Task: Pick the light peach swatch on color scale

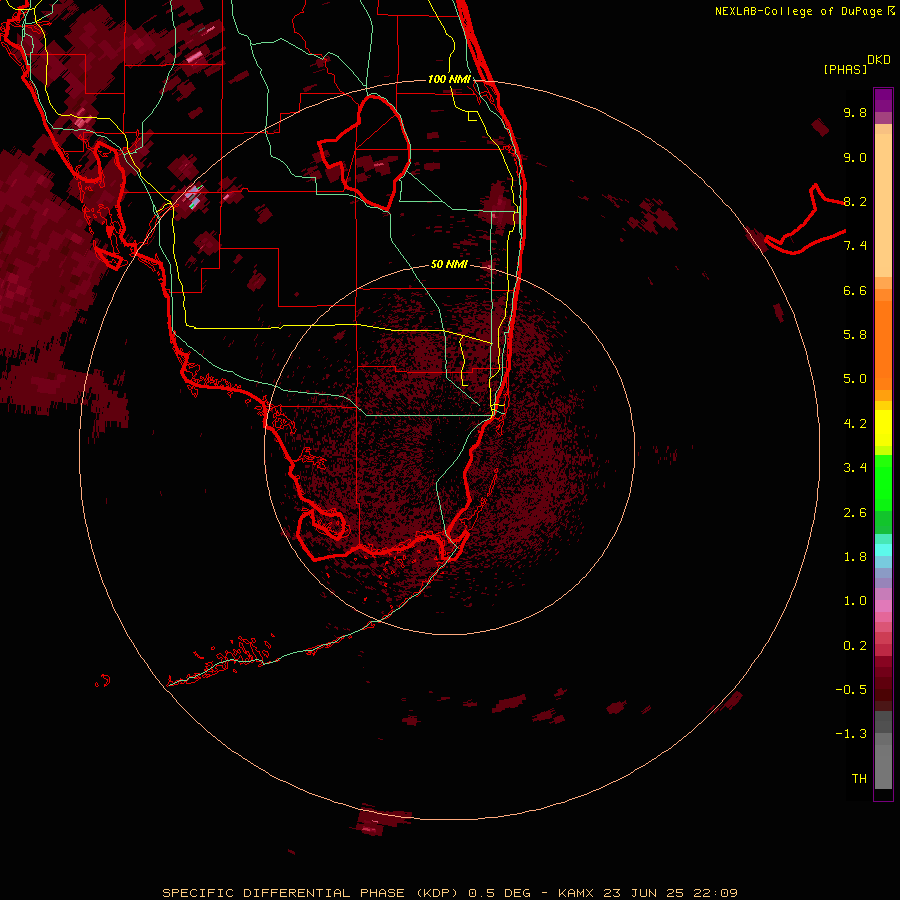Action: (x=883, y=205)
